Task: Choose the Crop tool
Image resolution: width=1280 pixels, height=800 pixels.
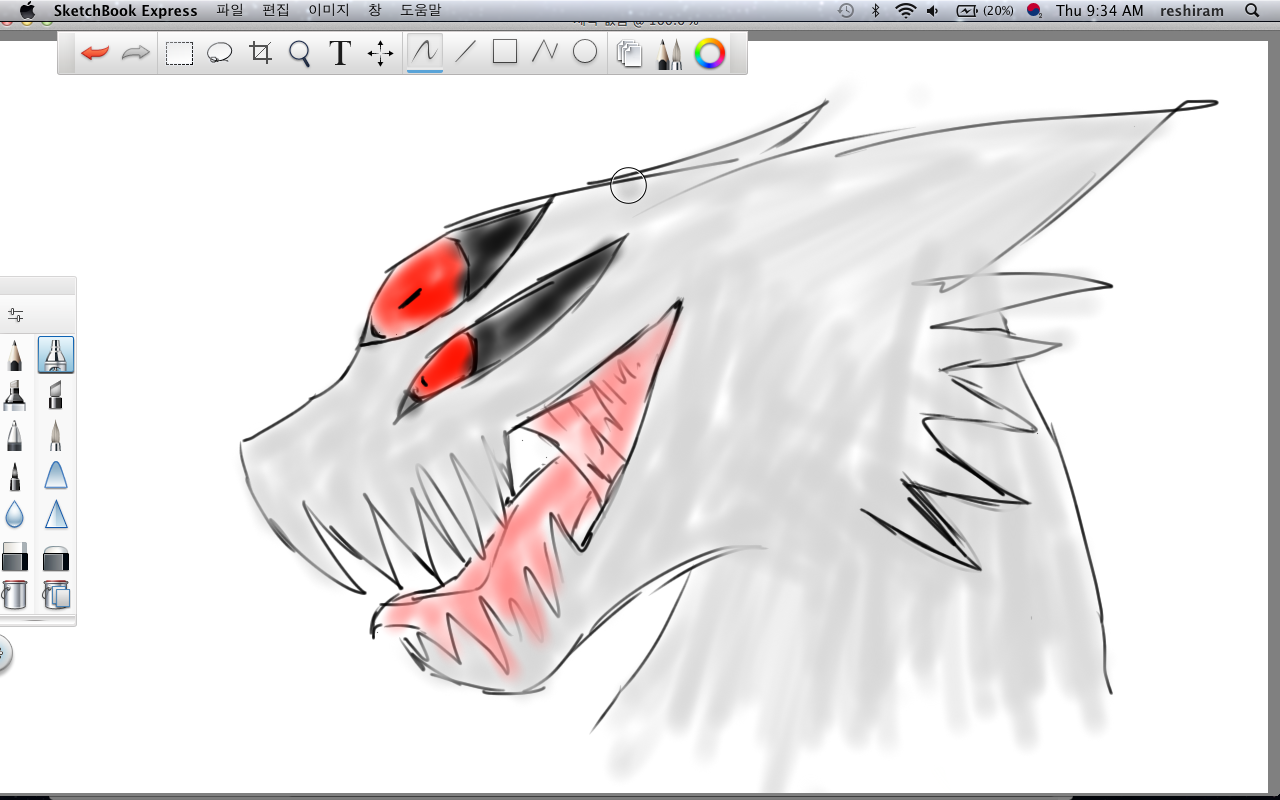Action: (261, 53)
